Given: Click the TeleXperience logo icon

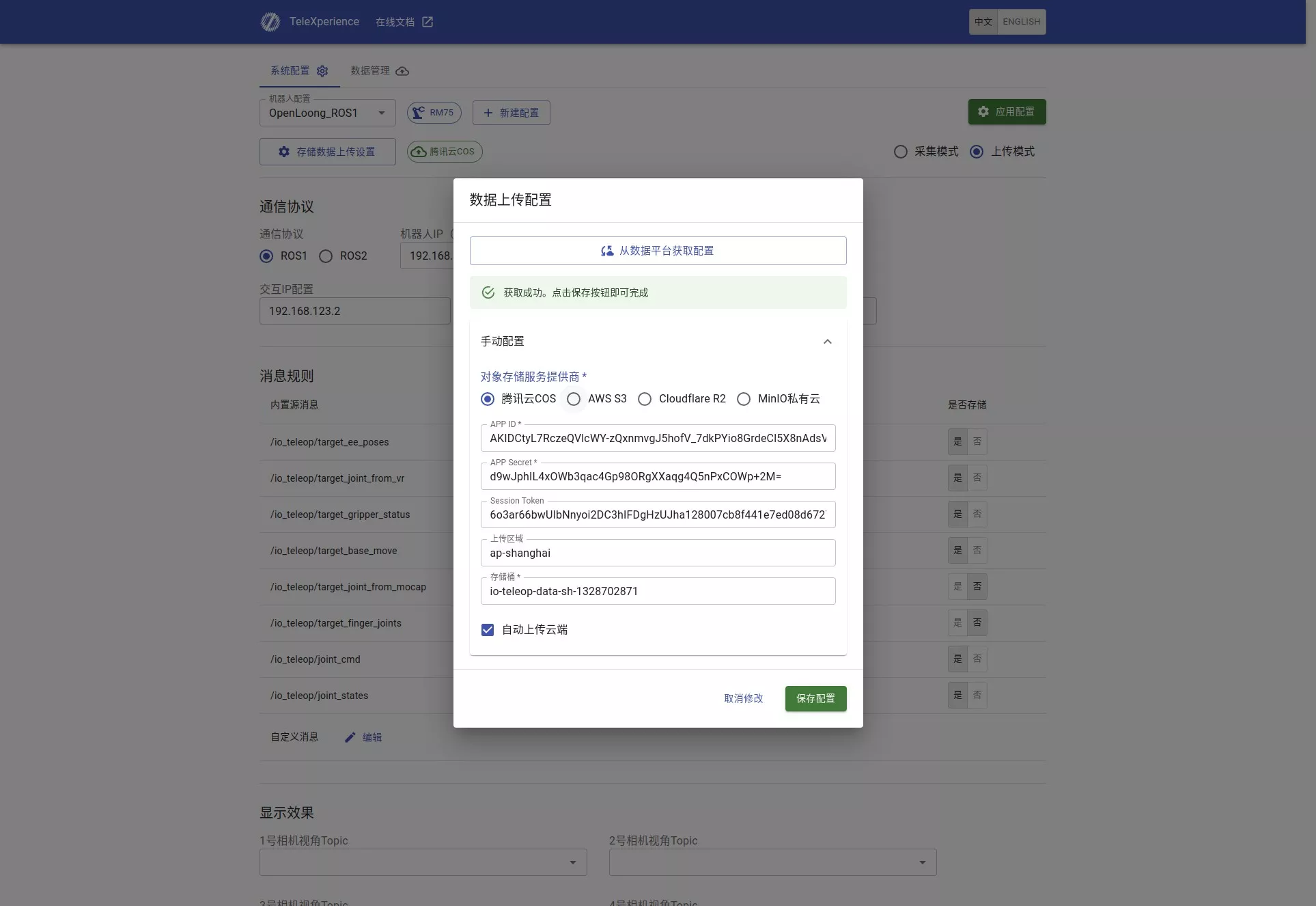Looking at the screenshot, I should coord(270,22).
